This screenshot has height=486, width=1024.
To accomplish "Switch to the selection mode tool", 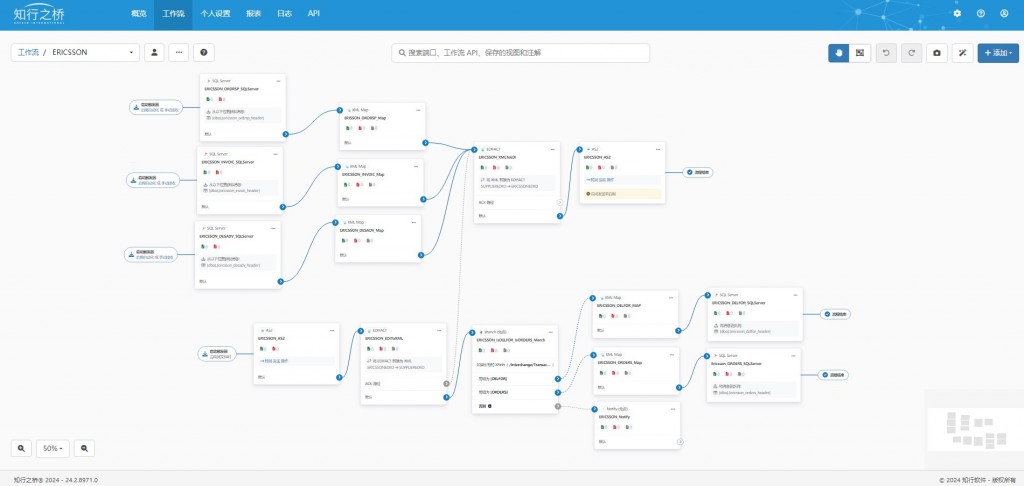I will (x=859, y=53).
